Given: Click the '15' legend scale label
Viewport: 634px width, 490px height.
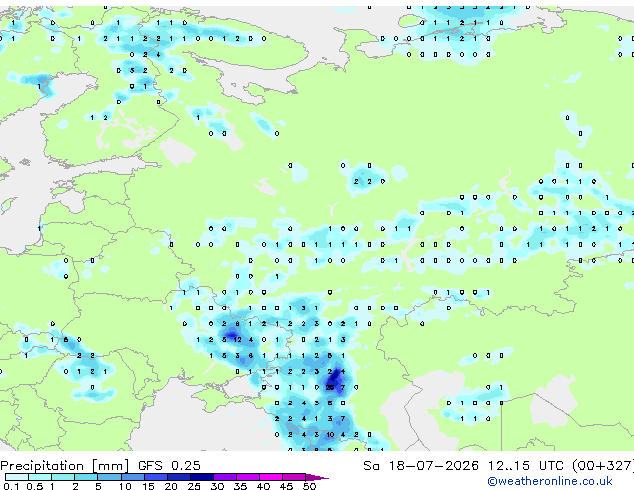Looking at the screenshot, I should point(148,486).
